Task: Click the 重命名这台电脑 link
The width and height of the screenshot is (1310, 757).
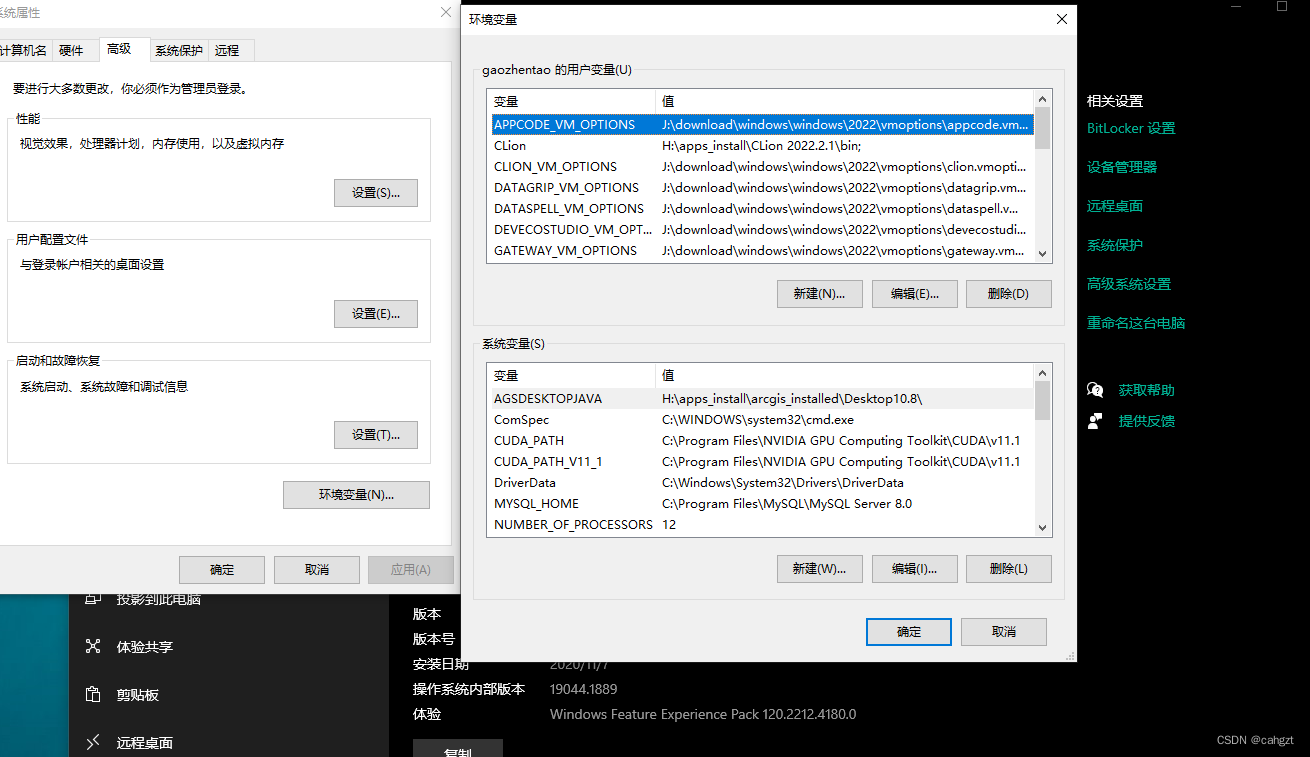Action: point(1137,322)
